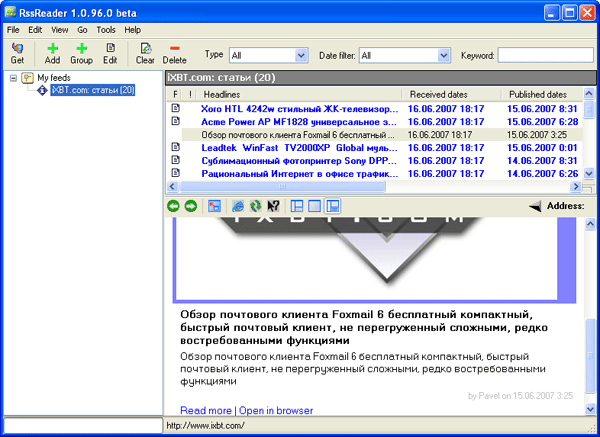Click the byline by Pavel on 15.06.2007

(x=520, y=396)
